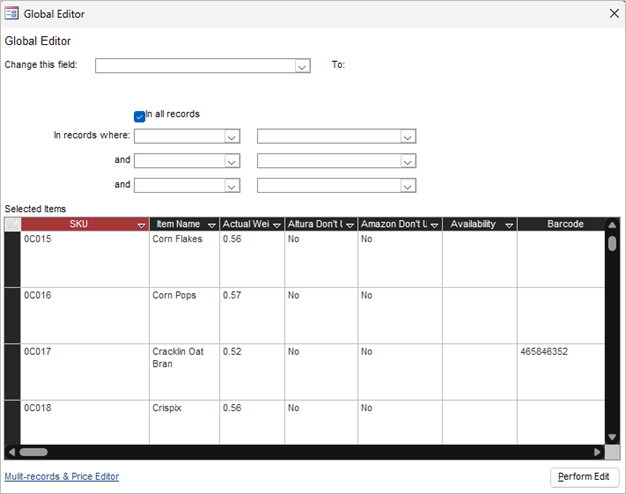Click the horizontal scrollbar left arrow
Screen dimensions: 626x494
[x=12, y=452]
